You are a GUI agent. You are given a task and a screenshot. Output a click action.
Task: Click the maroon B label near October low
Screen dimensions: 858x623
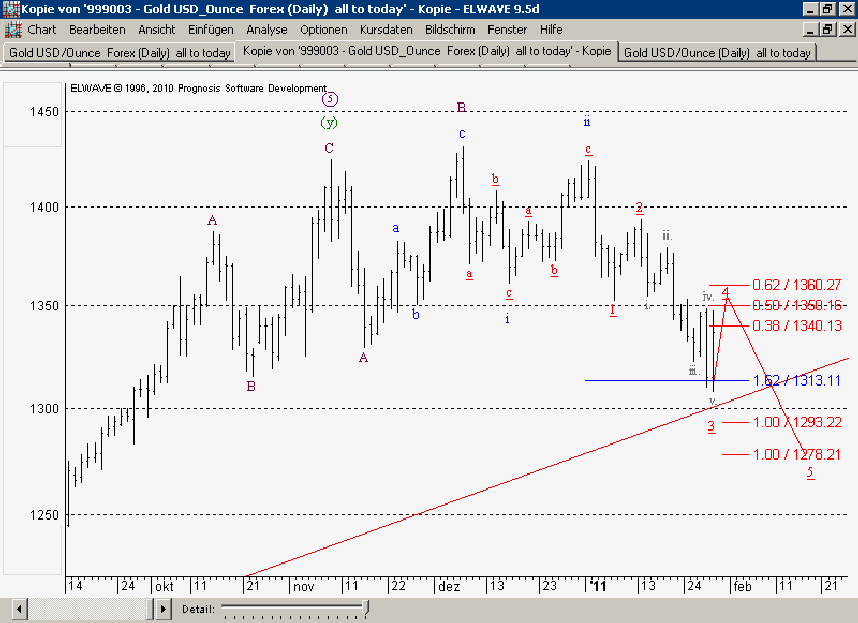(x=251, y=386)
